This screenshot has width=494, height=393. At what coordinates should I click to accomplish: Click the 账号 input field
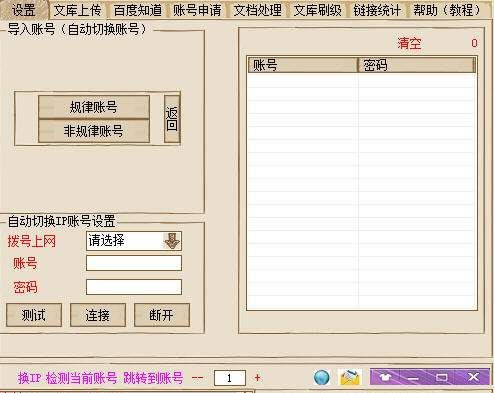(x=134, y=263)
